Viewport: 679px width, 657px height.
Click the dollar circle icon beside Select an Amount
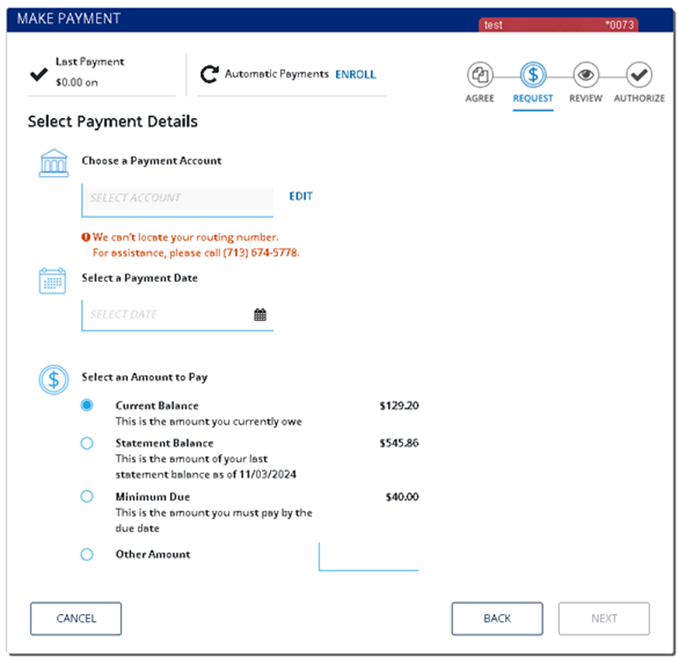[54, 380]
